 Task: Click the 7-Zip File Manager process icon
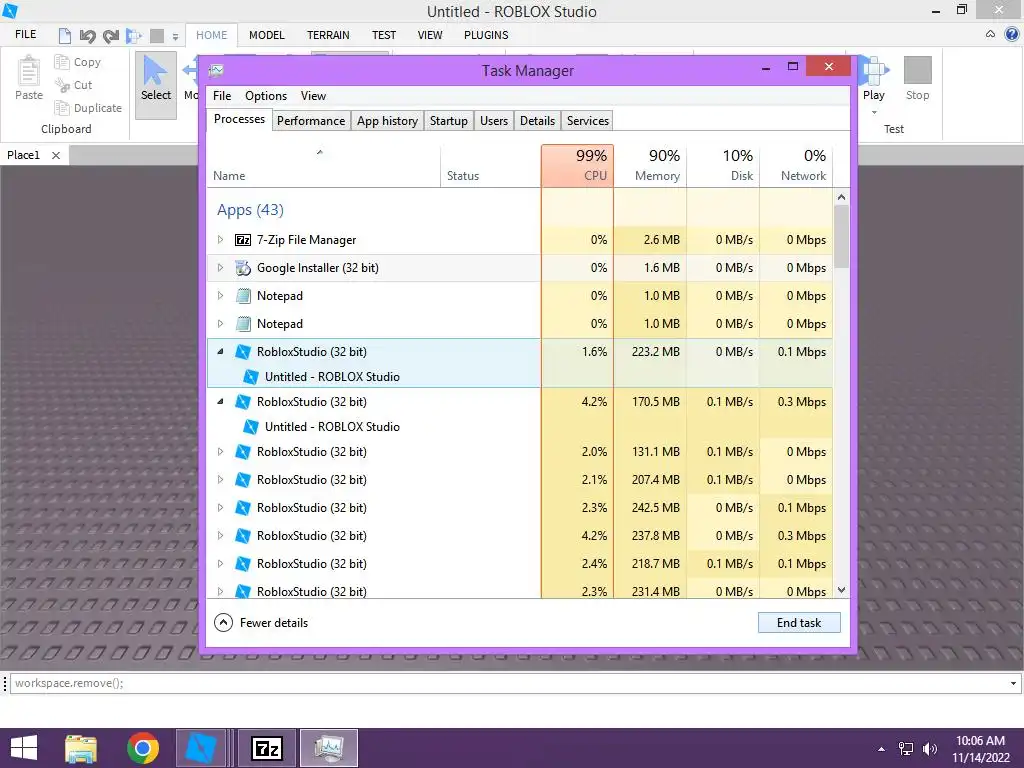[243, 240]
